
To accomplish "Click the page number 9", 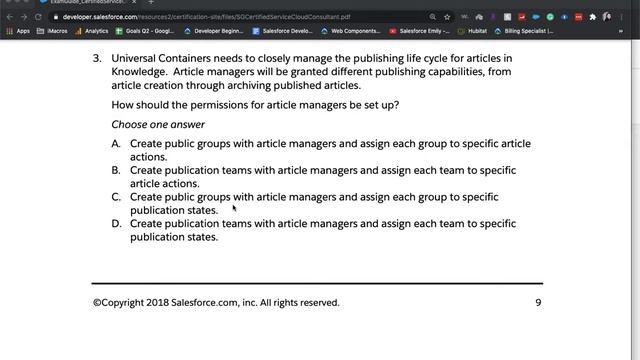I will [x=538, y=302].
